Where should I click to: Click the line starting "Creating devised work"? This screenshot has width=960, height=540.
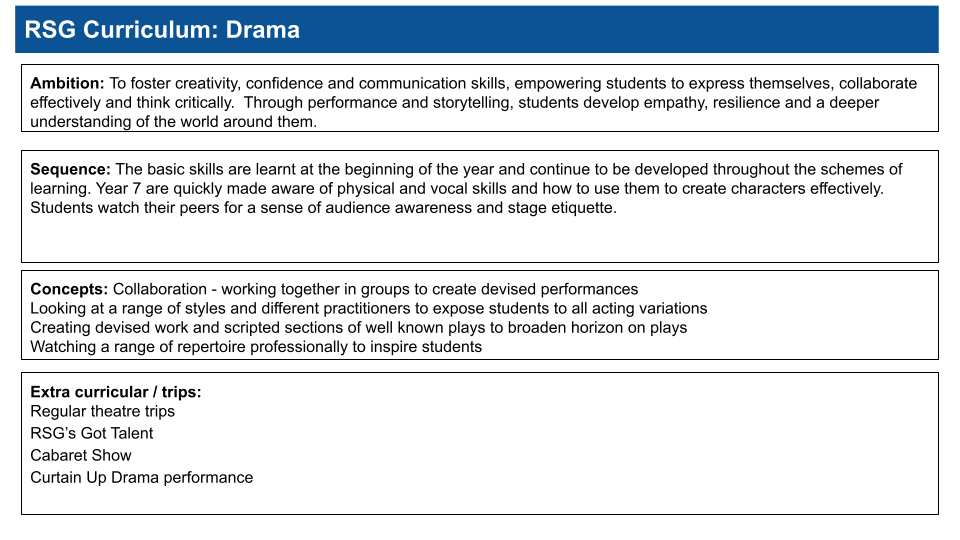coord(358,327)
